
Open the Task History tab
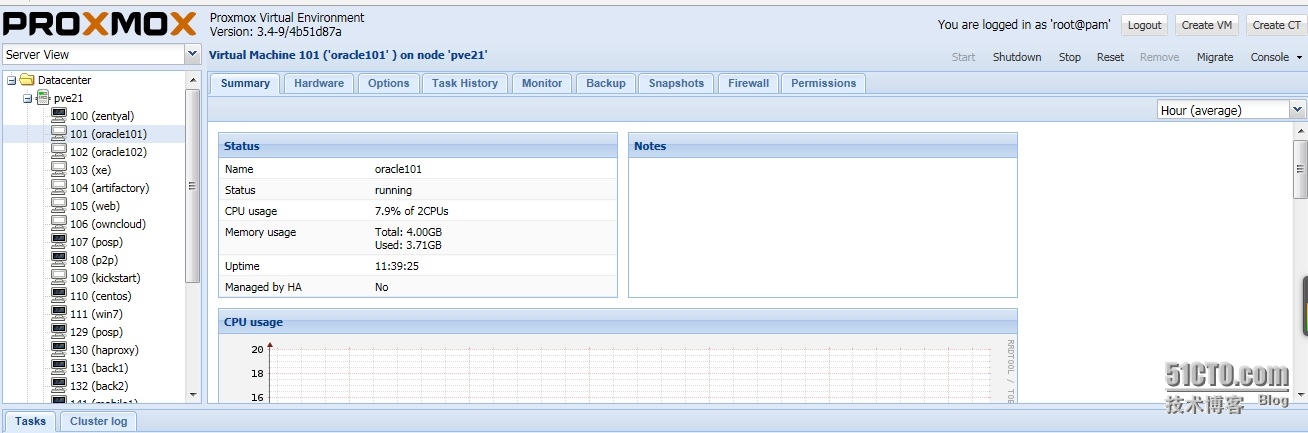[465, 83]
